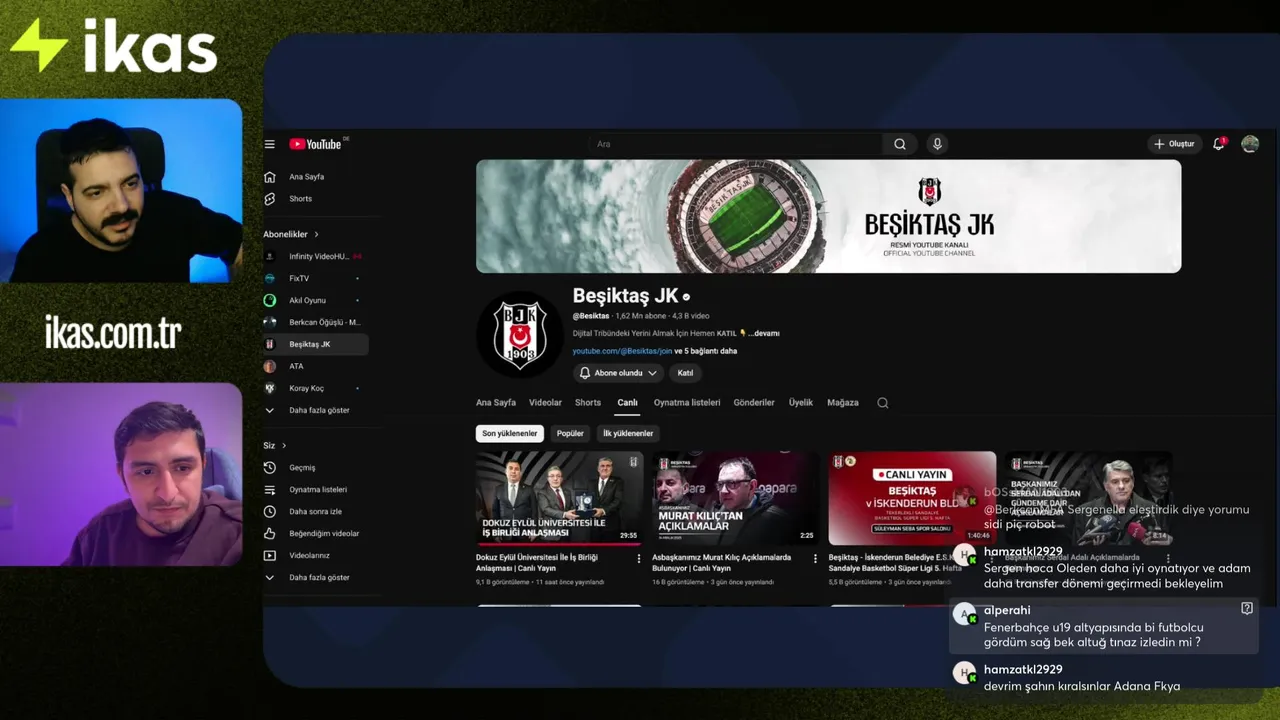The image size is (1280, 720).
Task: Open the YouTube hamburger guide menu
Action: point(269,144)
